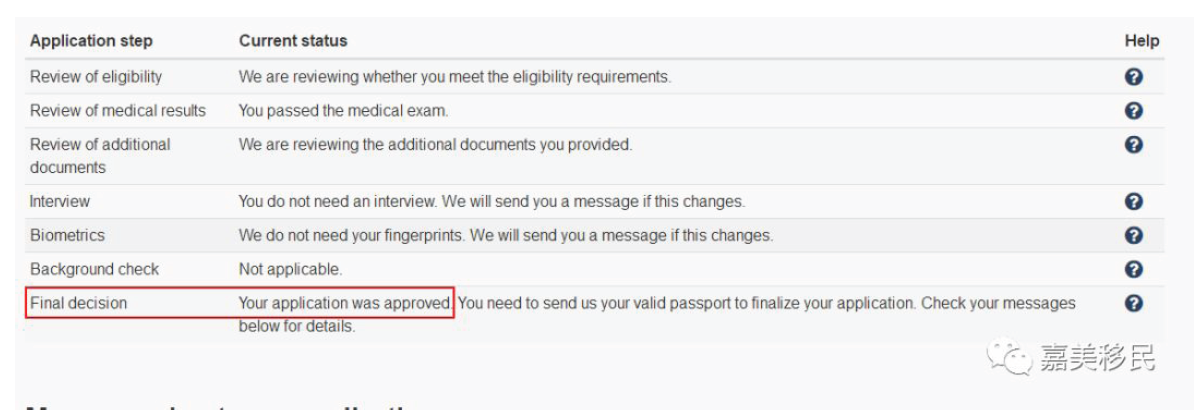This screenshot has width=1202, height=420.
Task: Select the Review of eligibility step label
Action: click(x=96, y=77)
